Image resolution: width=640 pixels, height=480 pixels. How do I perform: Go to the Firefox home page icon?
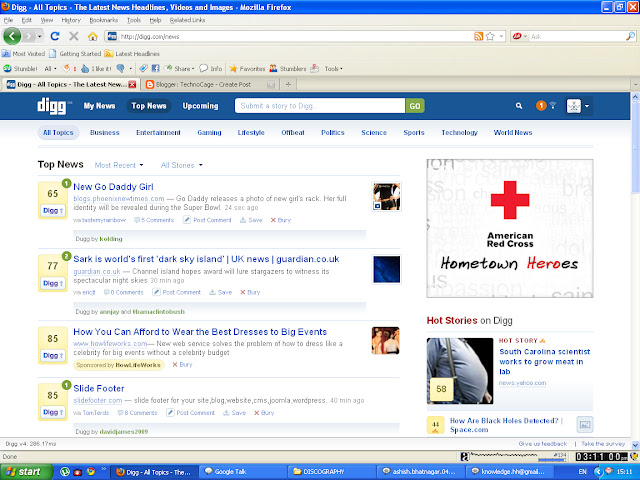[x=93, y=36]
